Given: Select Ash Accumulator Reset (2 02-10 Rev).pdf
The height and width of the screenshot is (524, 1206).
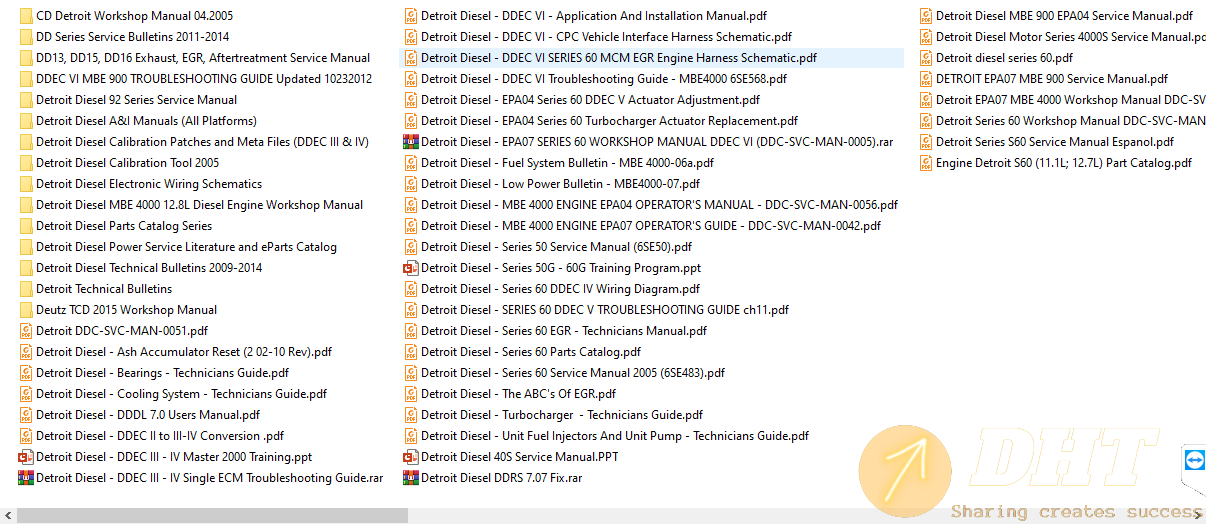Looking at the screenshot, I should tap(184, 352).
